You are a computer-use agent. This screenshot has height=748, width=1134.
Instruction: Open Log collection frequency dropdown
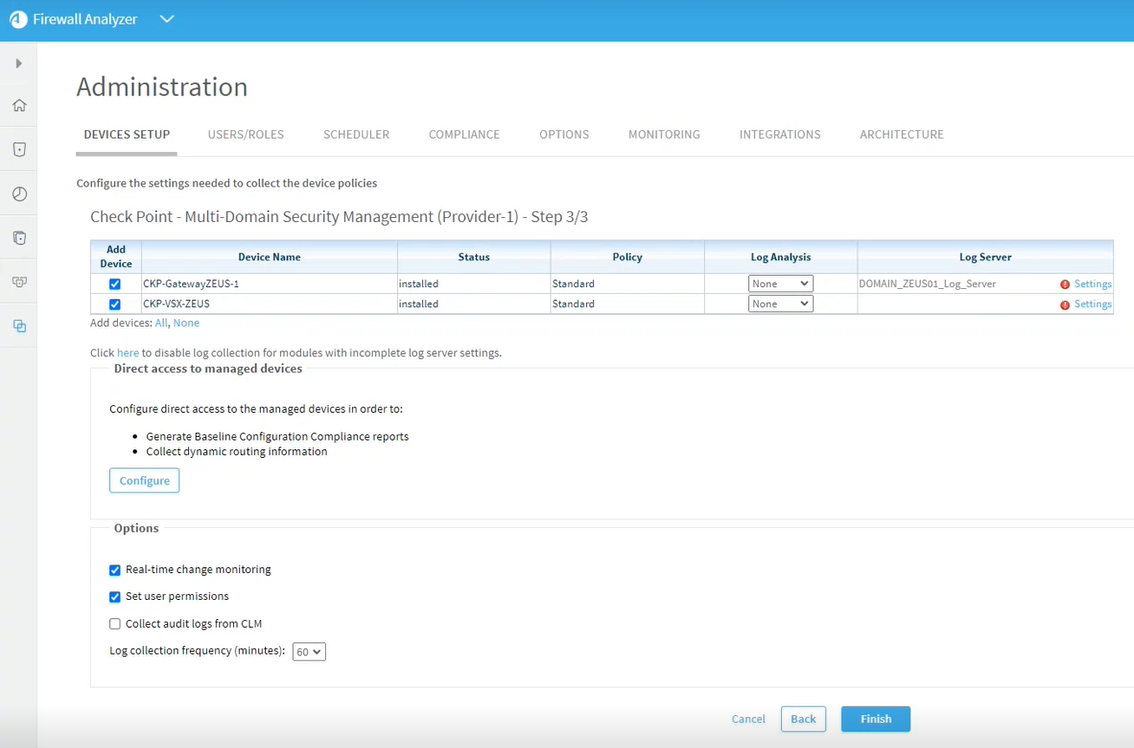point(309,652)
